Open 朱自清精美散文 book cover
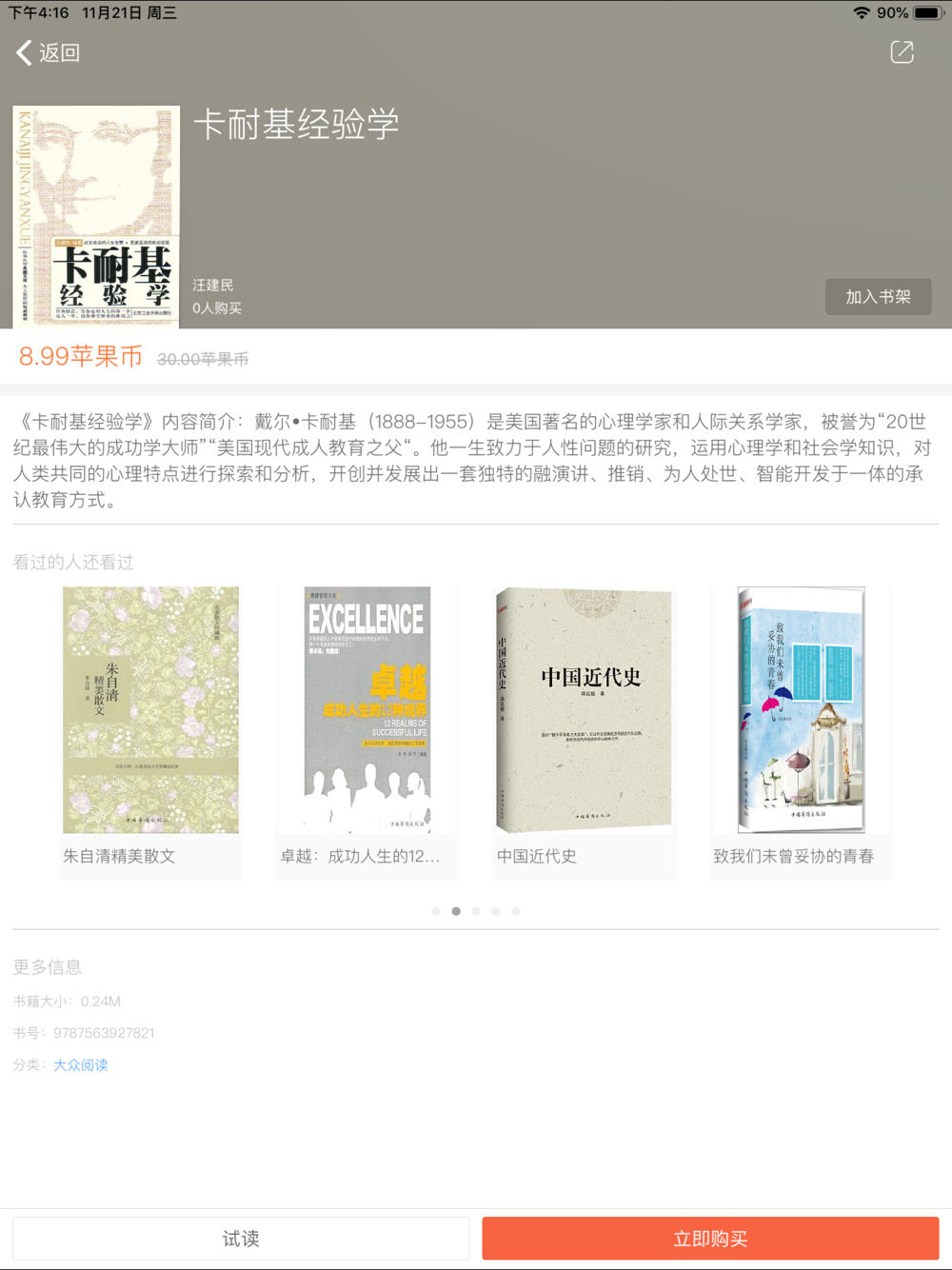 point(150,710)
